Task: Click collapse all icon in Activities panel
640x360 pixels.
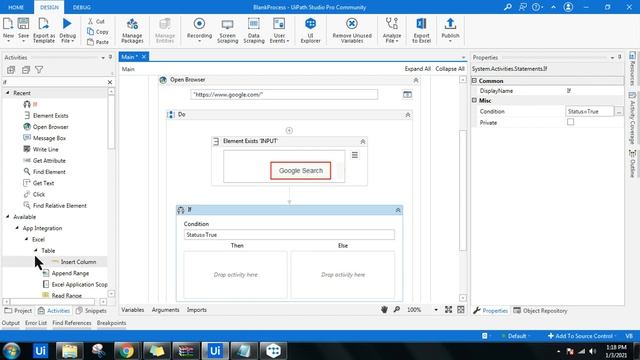Action: (x=26, y=70)
